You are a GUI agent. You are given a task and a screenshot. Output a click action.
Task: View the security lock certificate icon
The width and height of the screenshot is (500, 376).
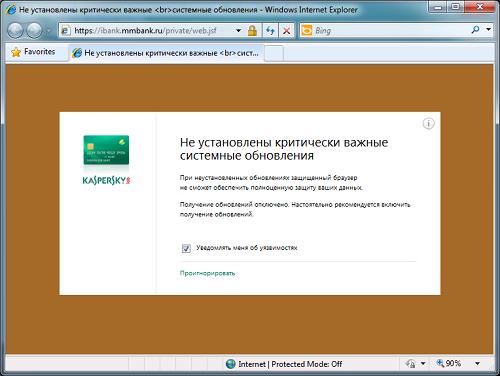pyautogui.click(x=252, y=31)
